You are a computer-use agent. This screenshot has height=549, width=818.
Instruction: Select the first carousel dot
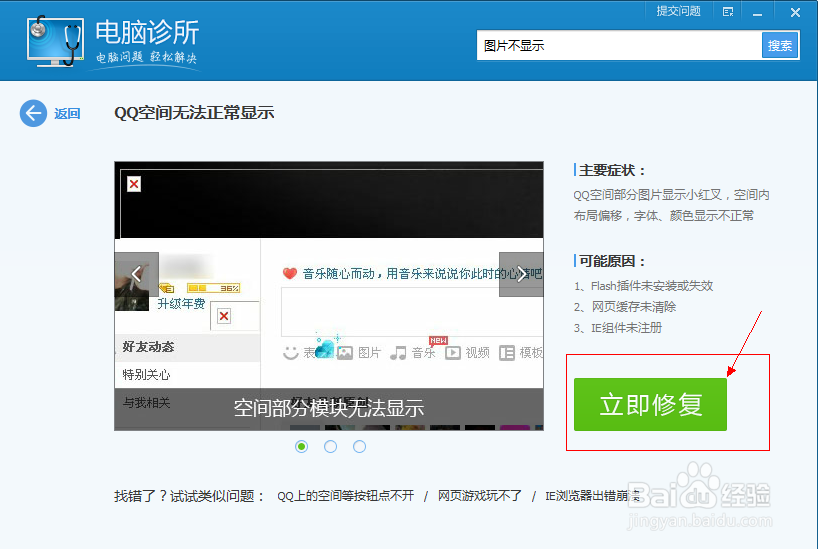302,447
